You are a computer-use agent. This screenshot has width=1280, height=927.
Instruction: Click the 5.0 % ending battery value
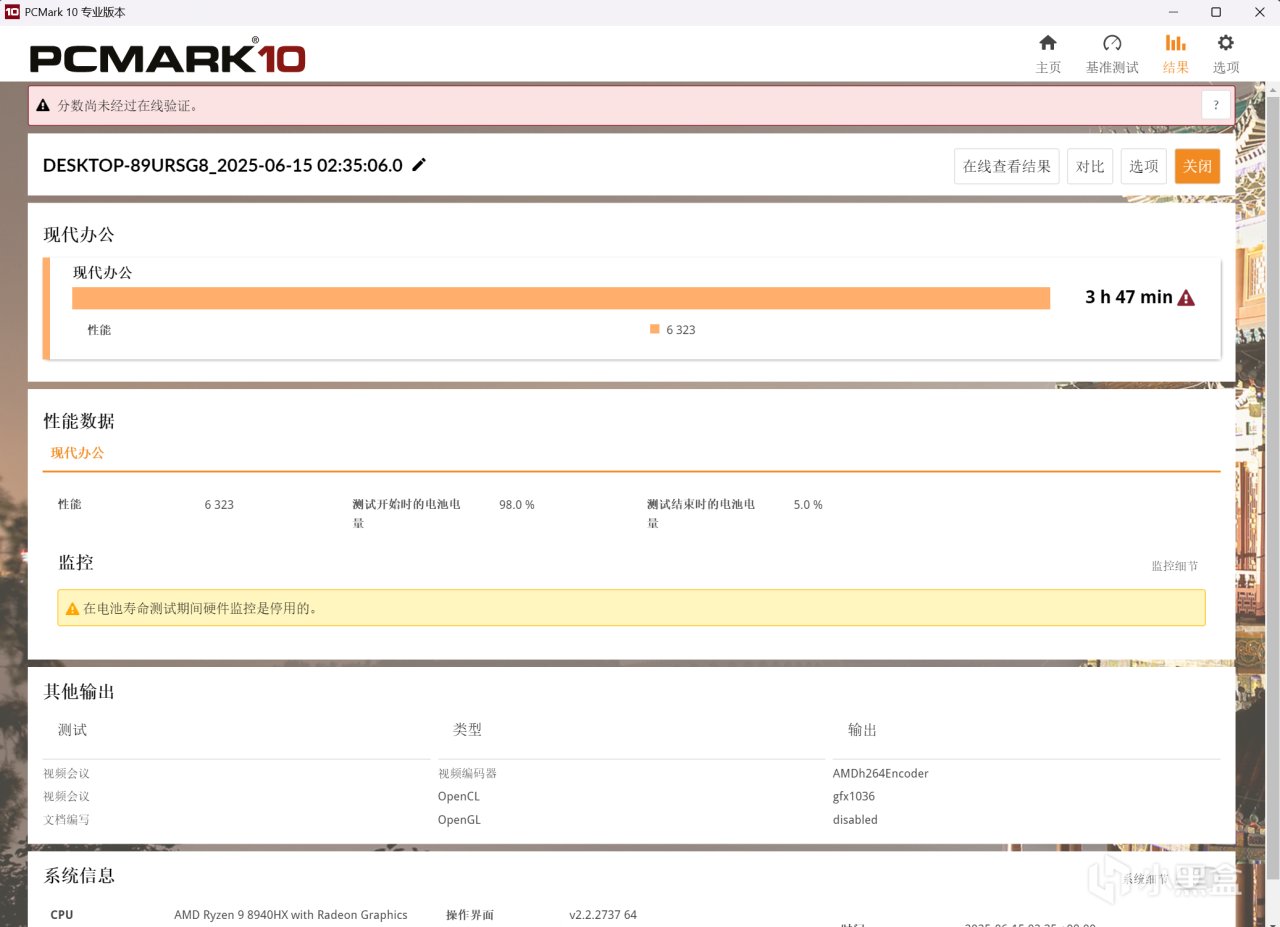coord(808,505)
